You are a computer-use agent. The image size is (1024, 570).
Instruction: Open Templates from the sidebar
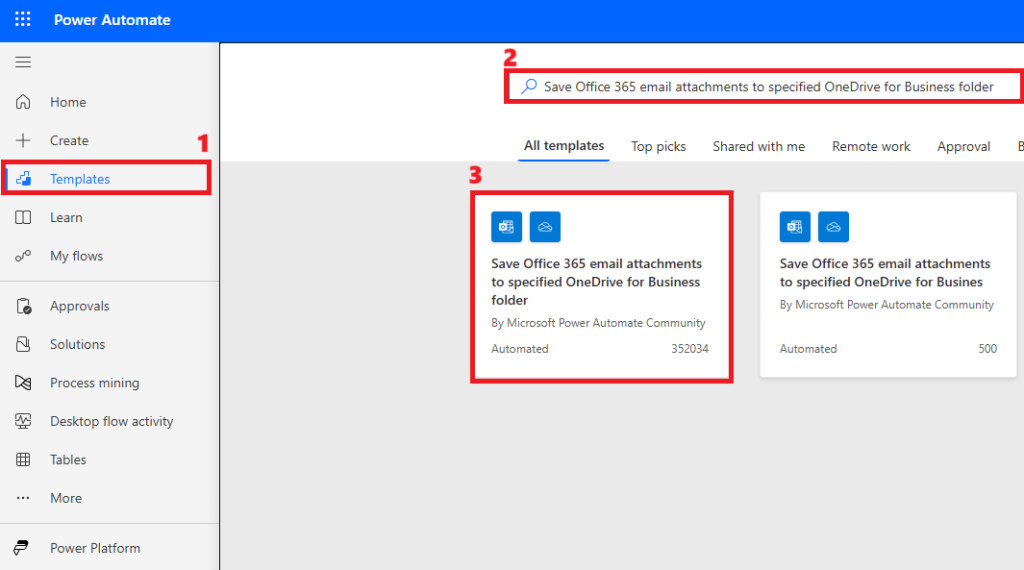pos(80,179)
